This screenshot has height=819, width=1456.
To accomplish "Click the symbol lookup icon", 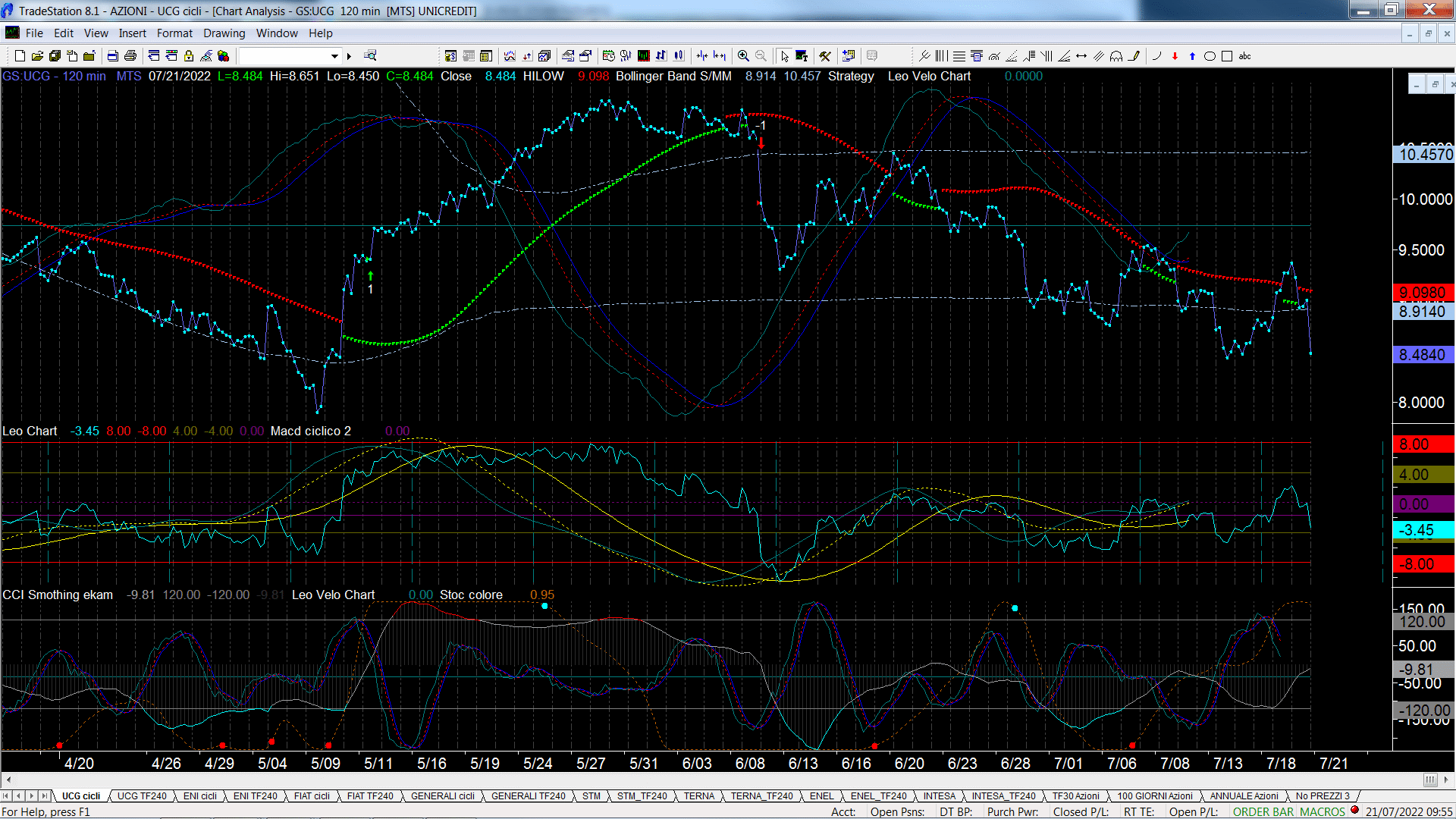I will (370, 56).
